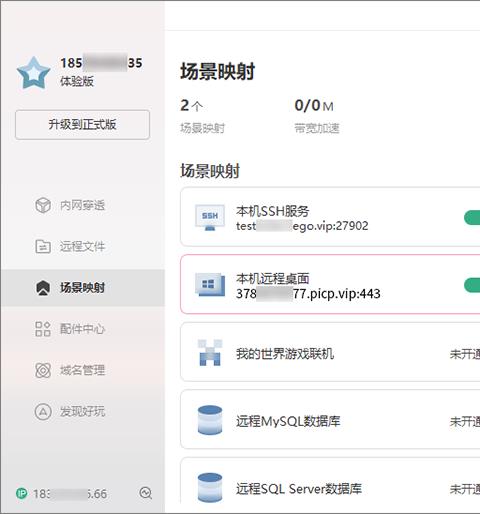Viewport: 480px width, 514px height.
Task: Click 未开通 next to 远程MySQL数据库
Action: (x=465, y=422)
